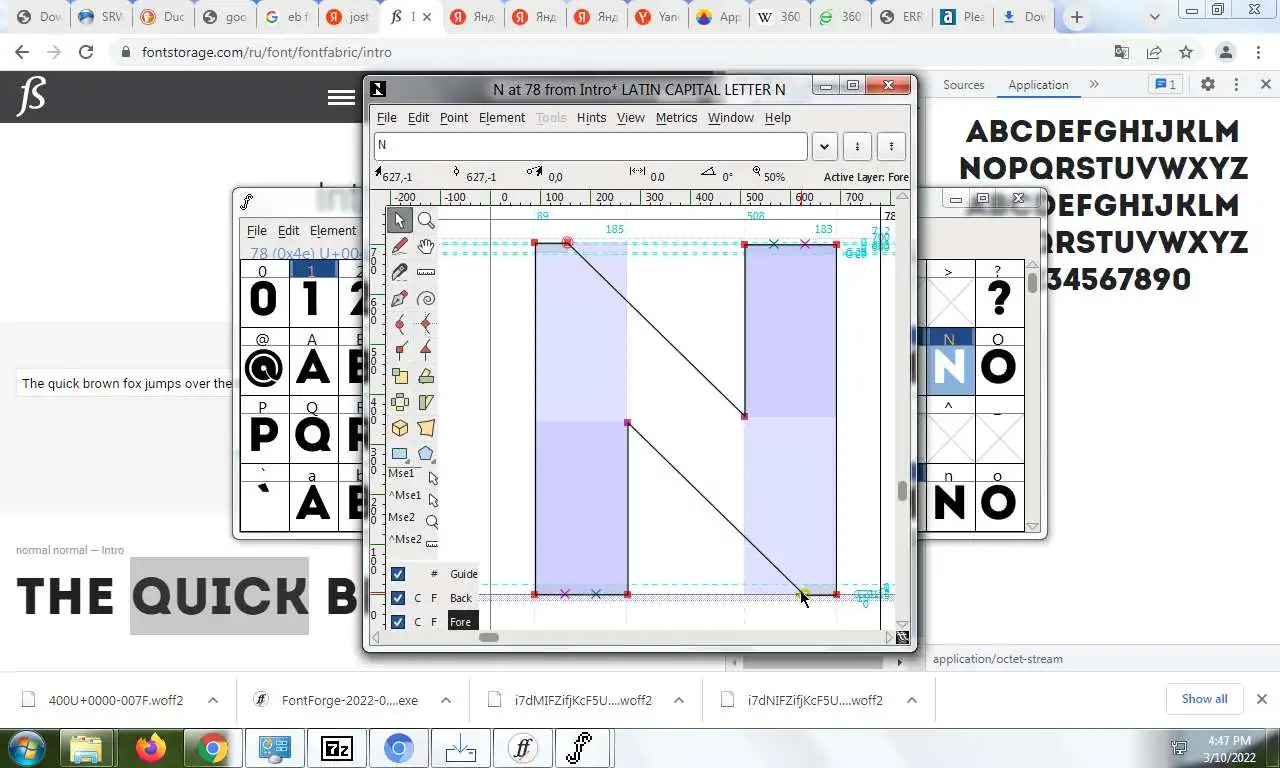Open the site hamburger menu
1280x768 pixels.
(341, 97)
